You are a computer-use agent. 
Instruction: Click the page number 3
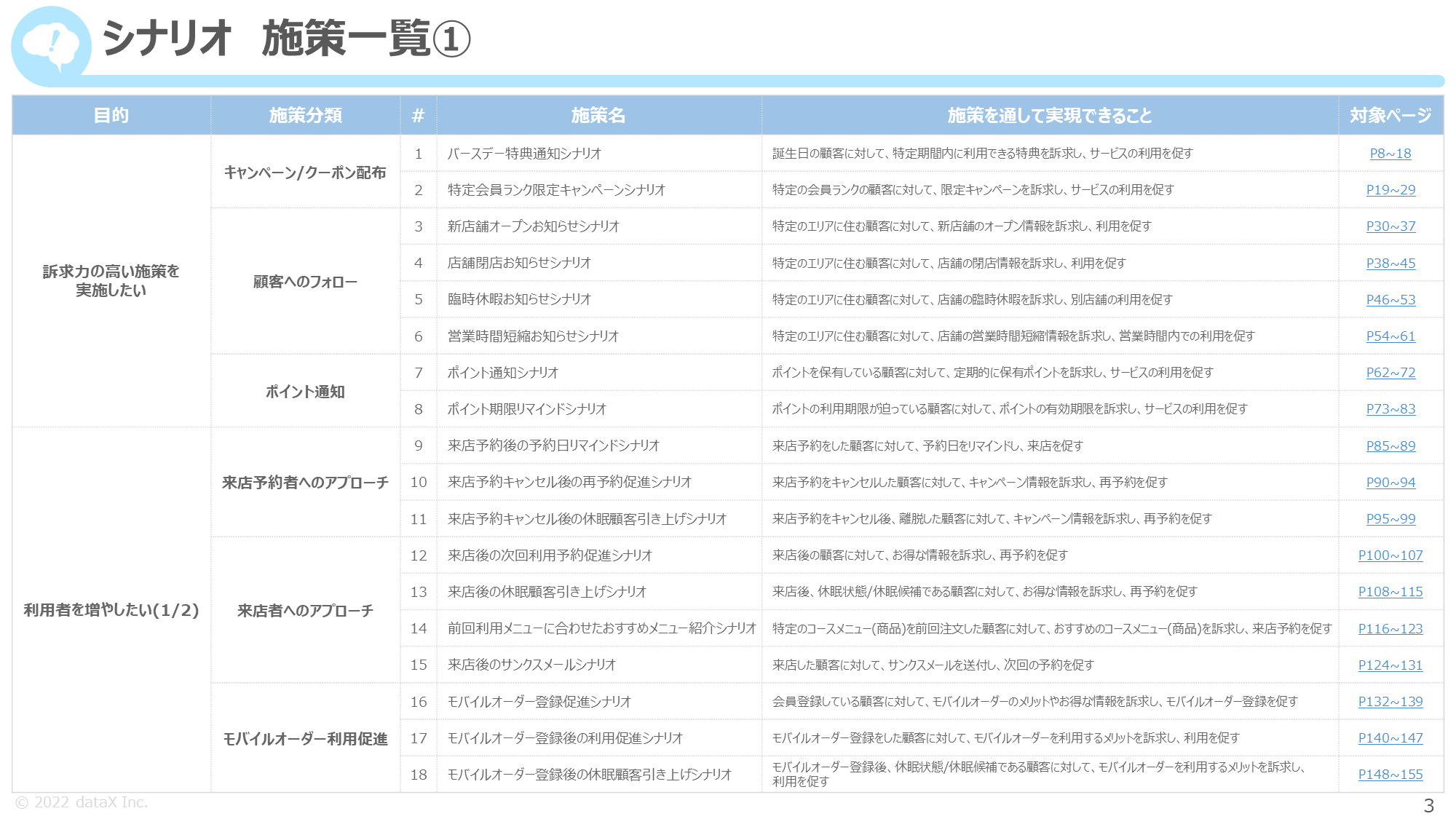(x=1428, y=806)
